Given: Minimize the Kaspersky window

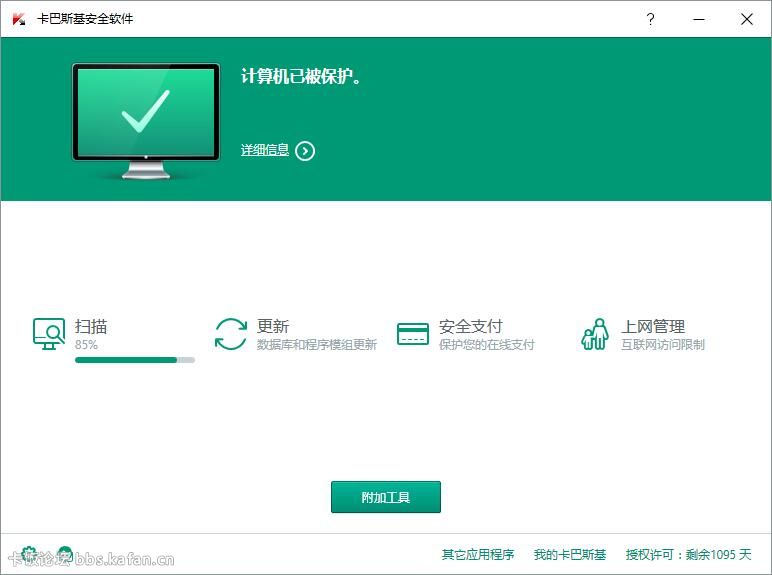Looking at the screenshot, I should (x=699, y=19).
